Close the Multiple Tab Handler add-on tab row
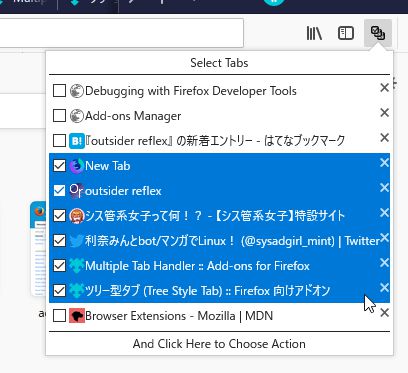The width and height of the screenshot is (408, 373). [384, 263]
